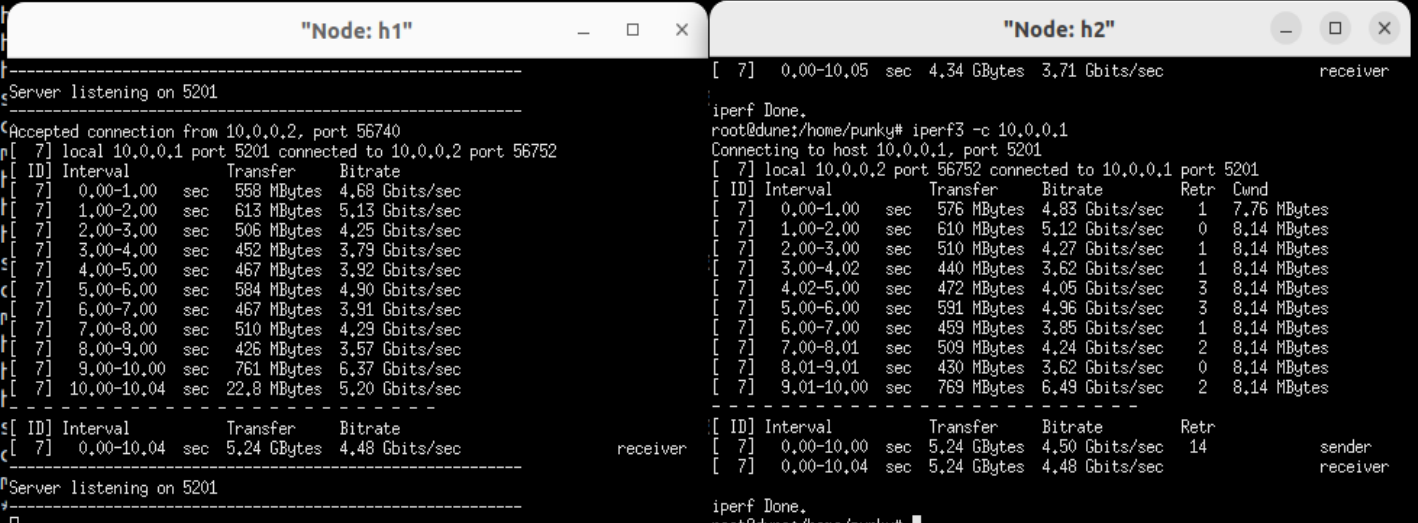Focus the "Node: h2" title bar
The image size is (1418, 523).
1059,30
